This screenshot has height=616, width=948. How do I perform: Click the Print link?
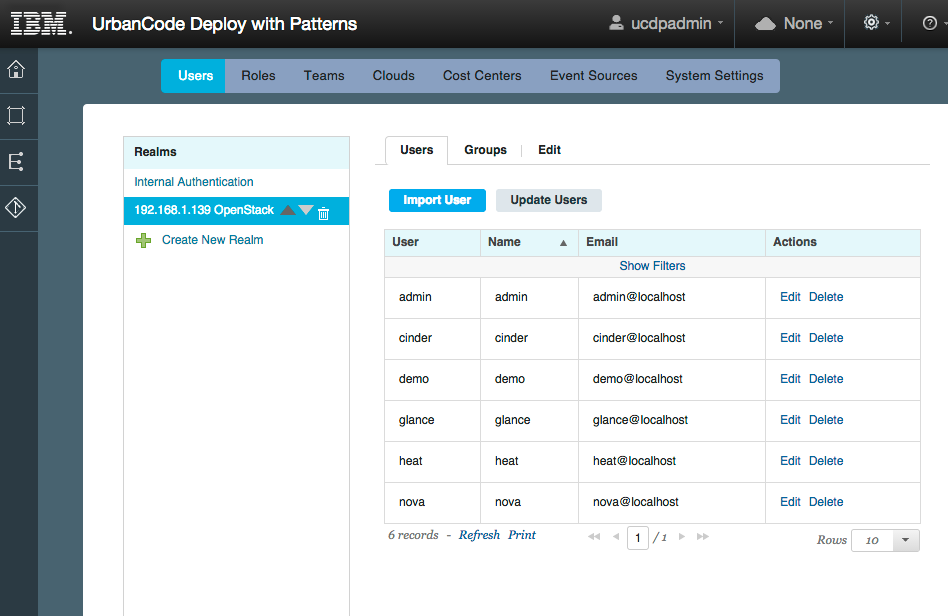pyautogui.click(x=522, y=535)
